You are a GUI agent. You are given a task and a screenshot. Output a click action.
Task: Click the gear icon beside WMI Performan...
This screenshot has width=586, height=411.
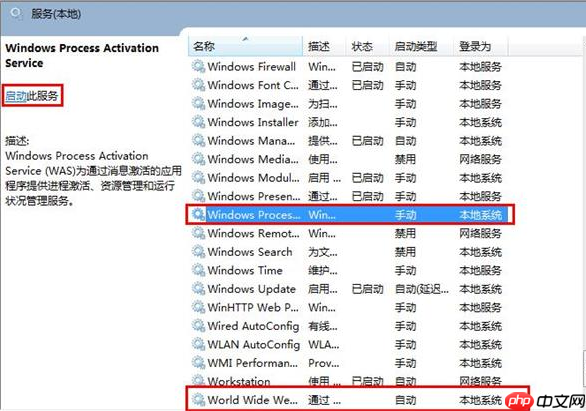198,363
